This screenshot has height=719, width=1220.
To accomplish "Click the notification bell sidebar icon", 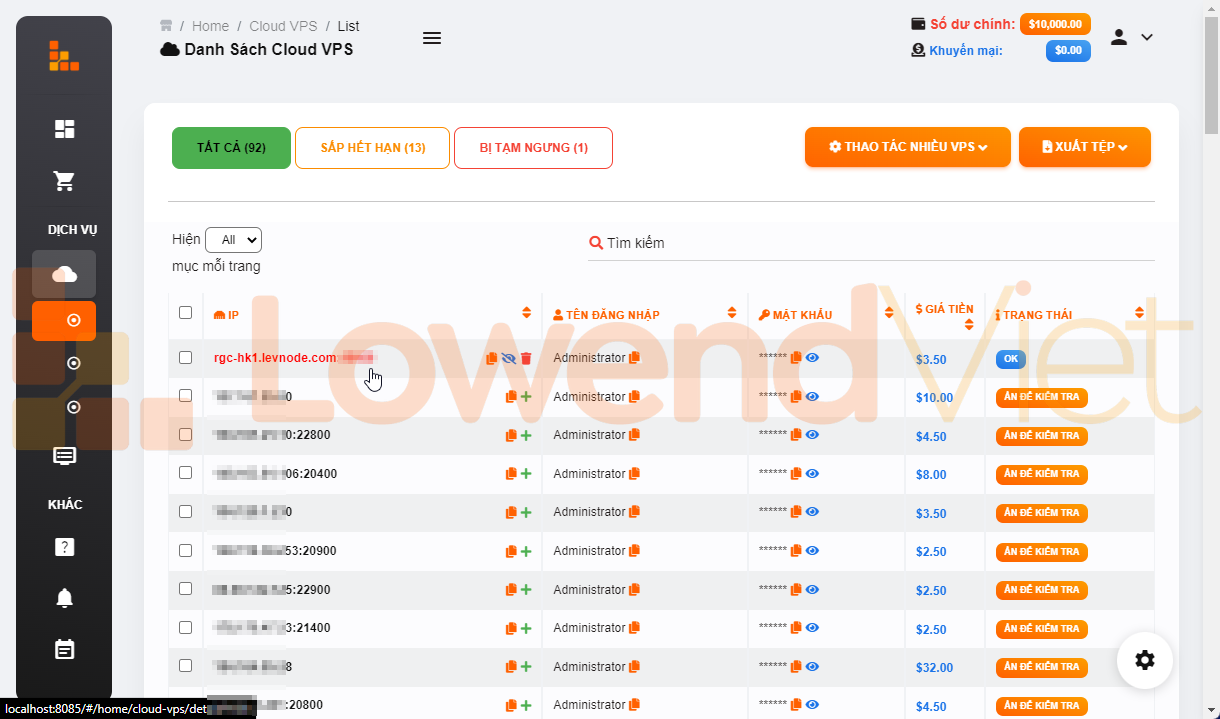I will click(x=64, y=598).
